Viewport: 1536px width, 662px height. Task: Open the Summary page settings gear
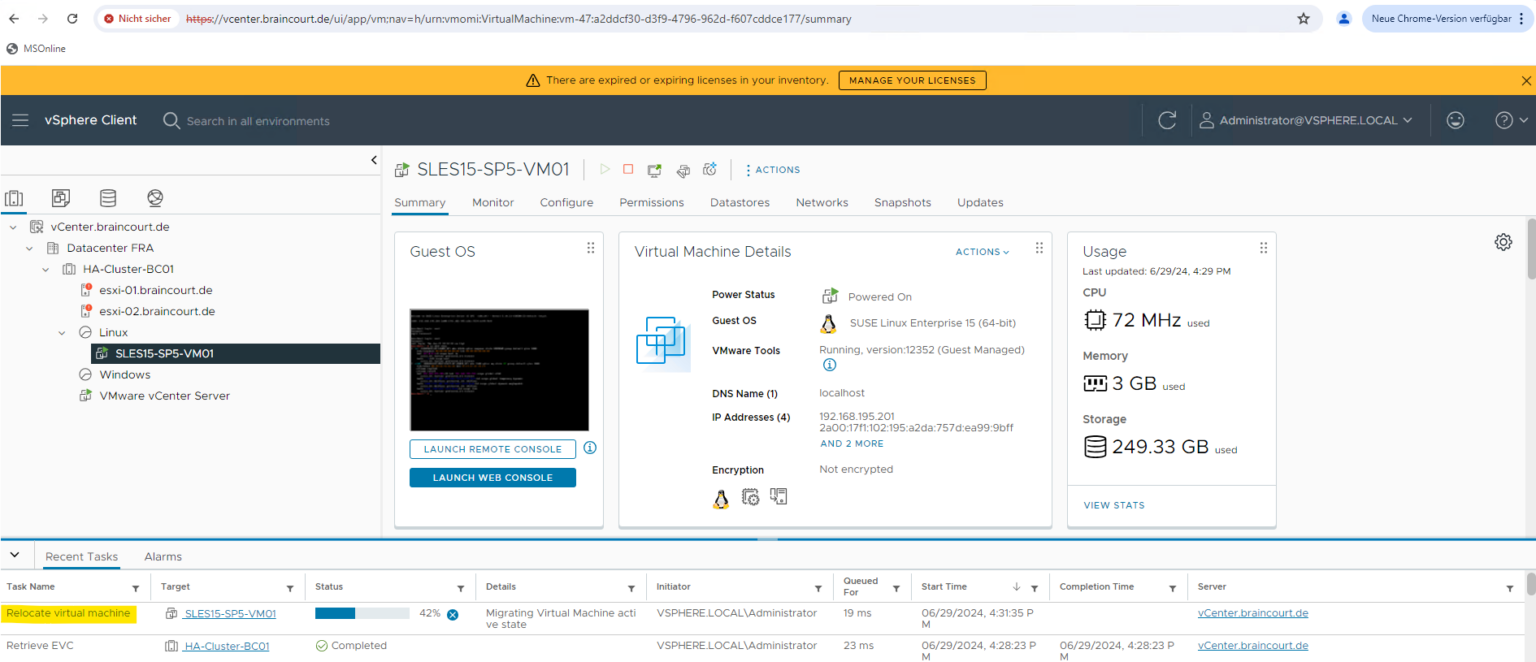point(1503,242)
